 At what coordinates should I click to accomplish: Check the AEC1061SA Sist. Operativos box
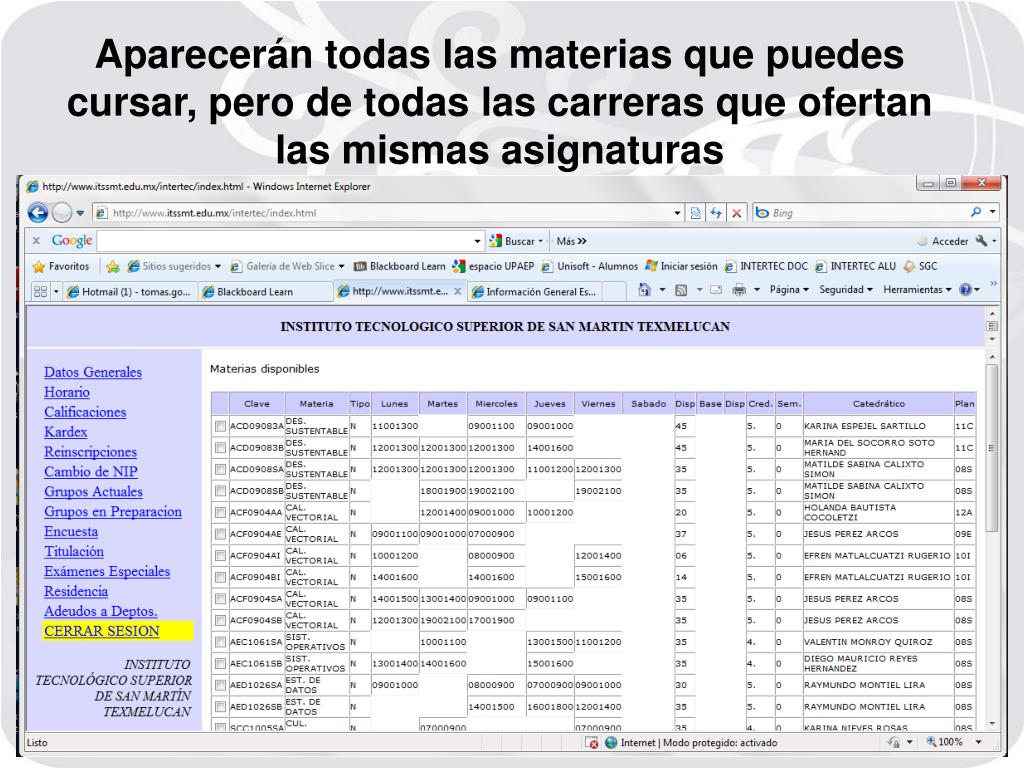pos(220,642)
